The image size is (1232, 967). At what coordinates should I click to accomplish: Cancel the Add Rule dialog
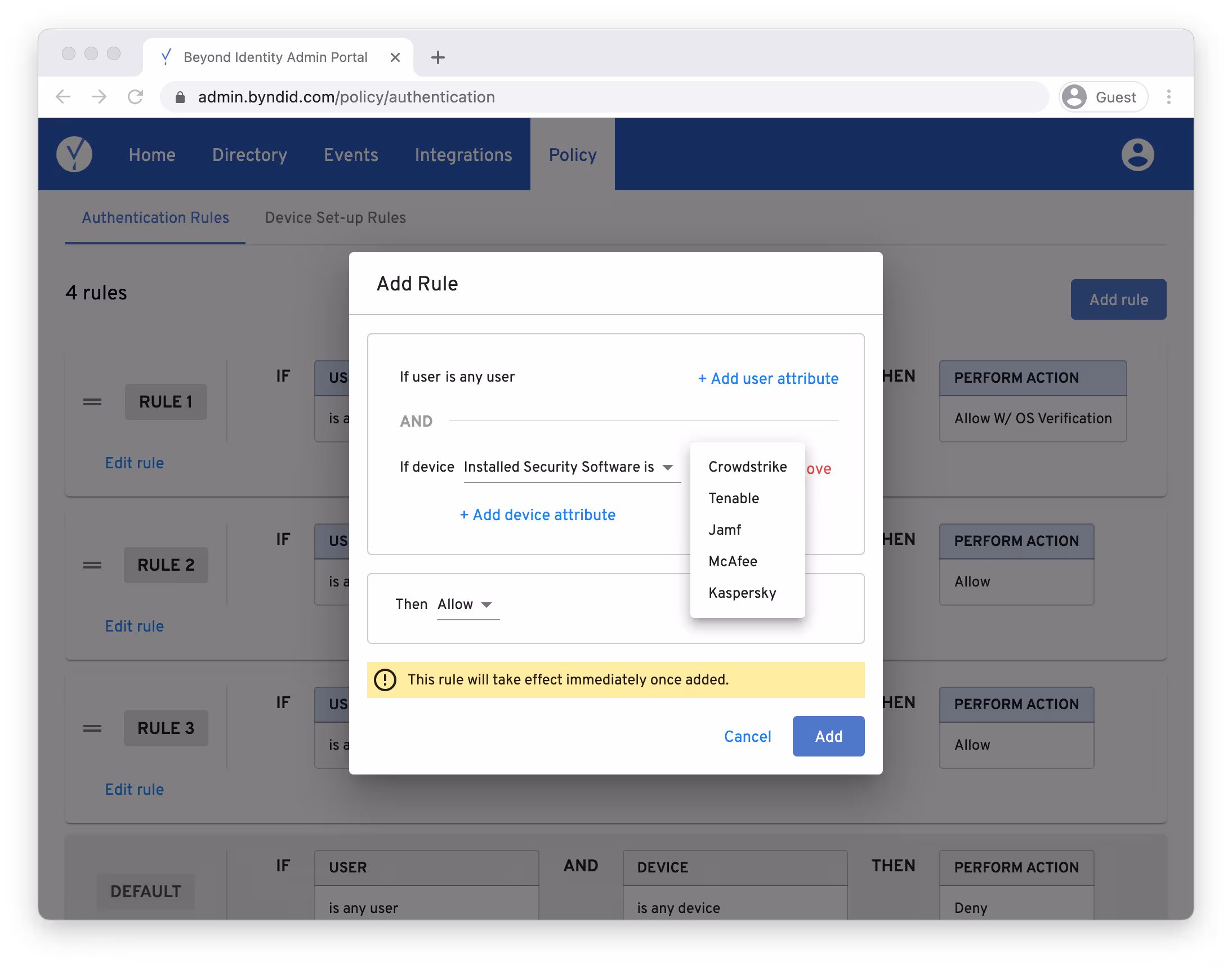(748, 736)
